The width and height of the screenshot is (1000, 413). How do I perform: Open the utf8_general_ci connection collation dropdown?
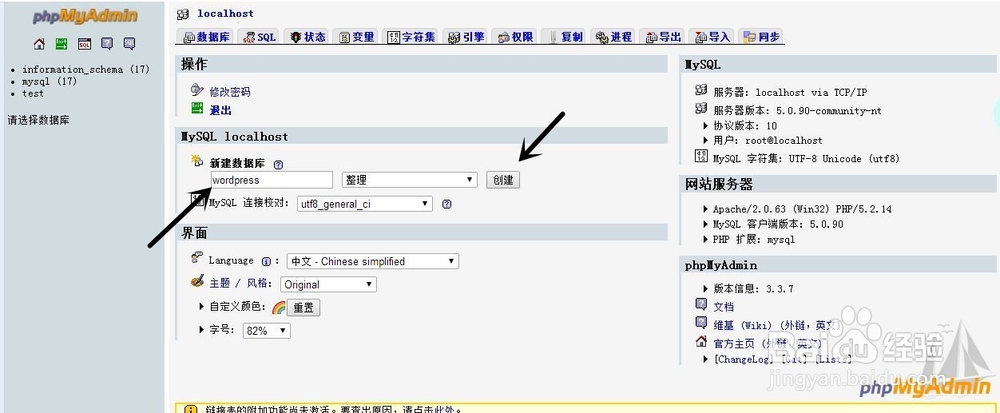(364, 204)
